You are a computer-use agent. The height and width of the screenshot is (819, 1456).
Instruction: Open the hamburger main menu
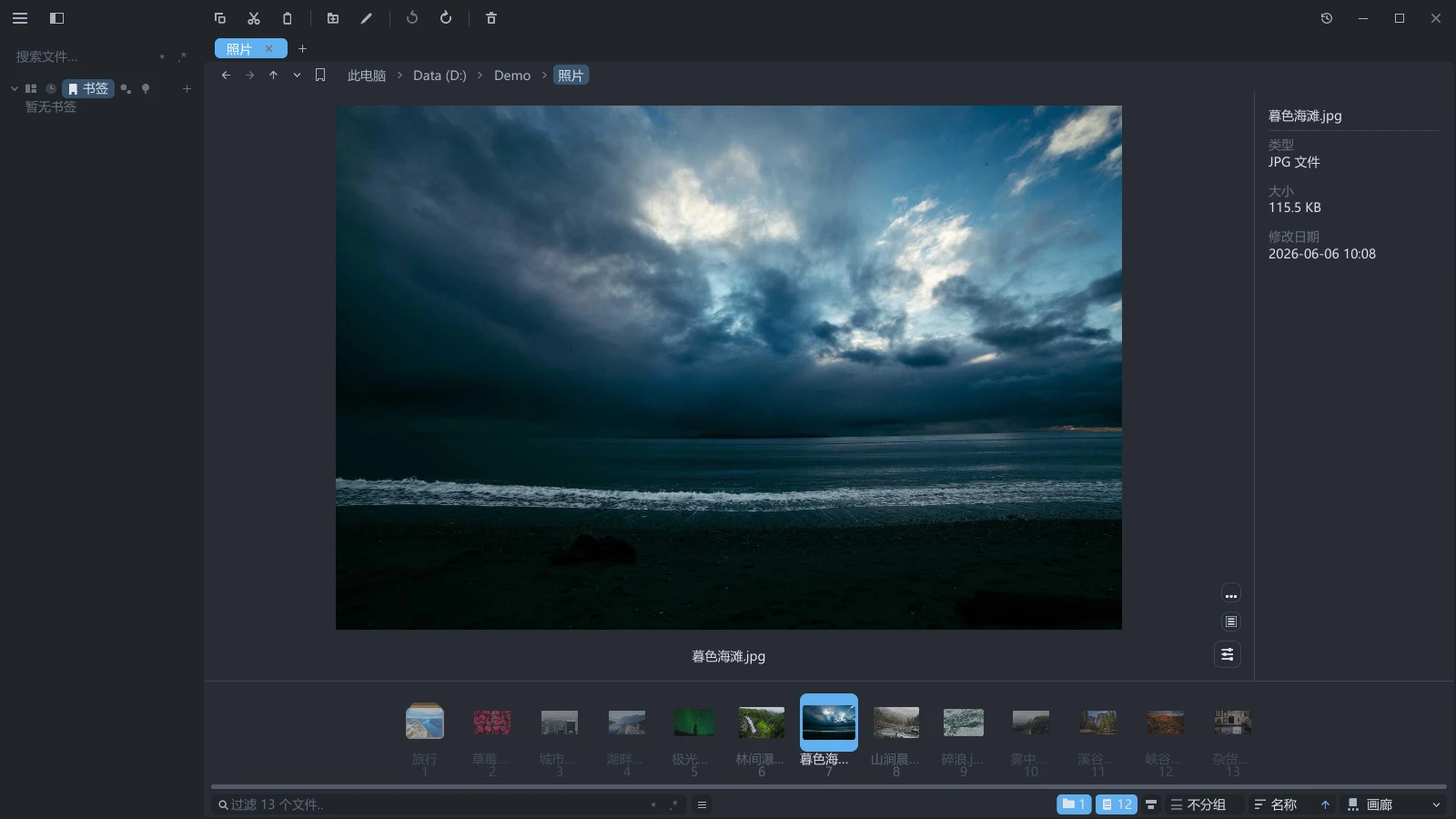click(x=20, y=18)
